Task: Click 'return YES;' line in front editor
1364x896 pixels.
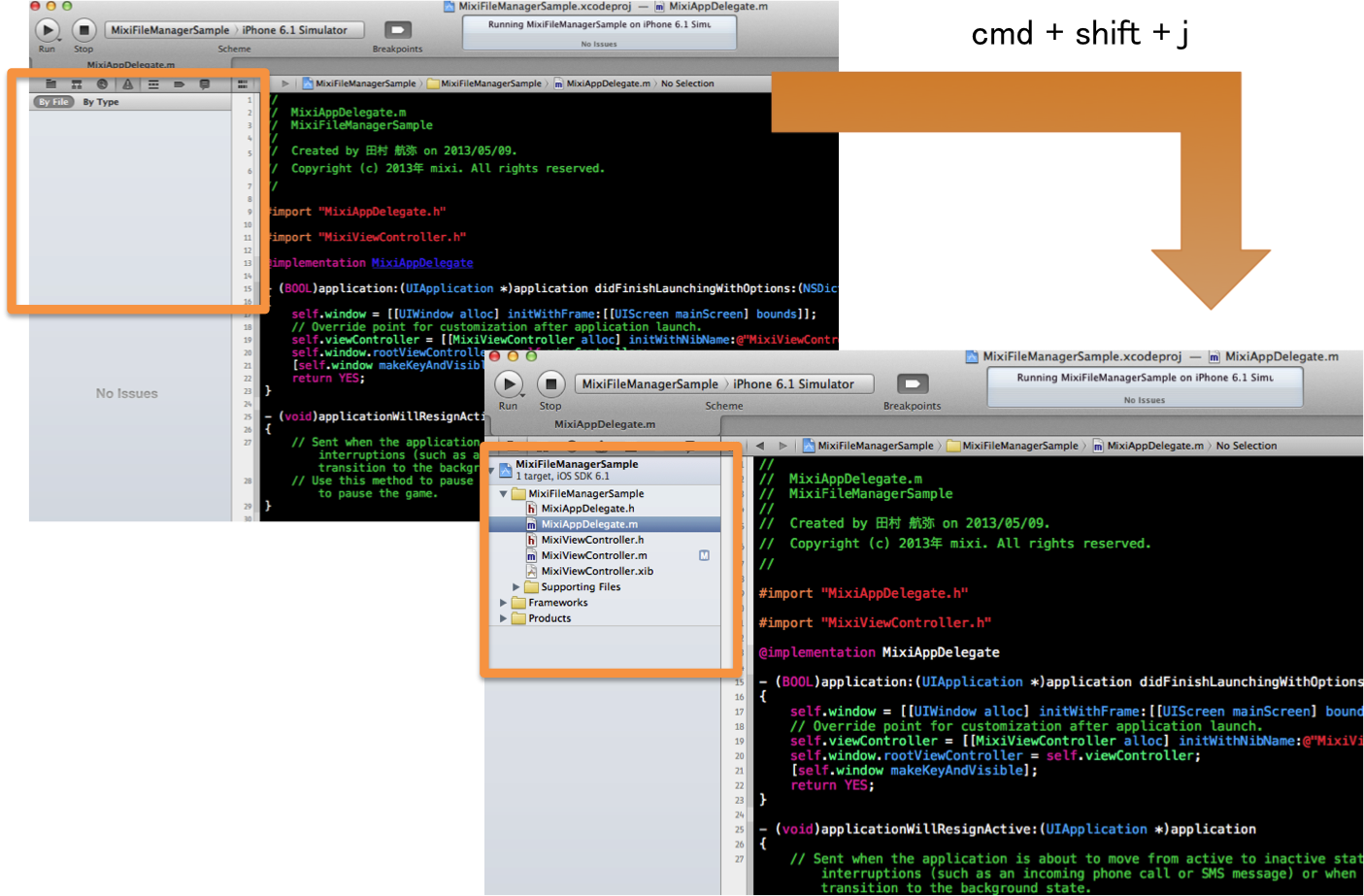Action: click(x=832, y=785)
